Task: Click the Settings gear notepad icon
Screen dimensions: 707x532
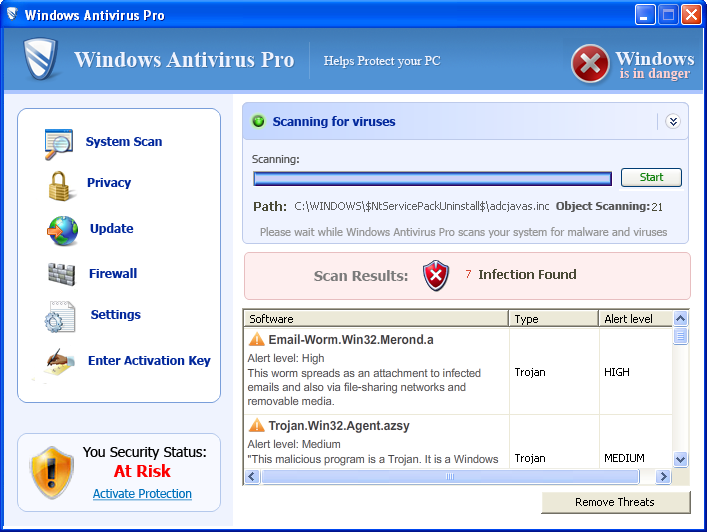Action: [x=60, y=316]
